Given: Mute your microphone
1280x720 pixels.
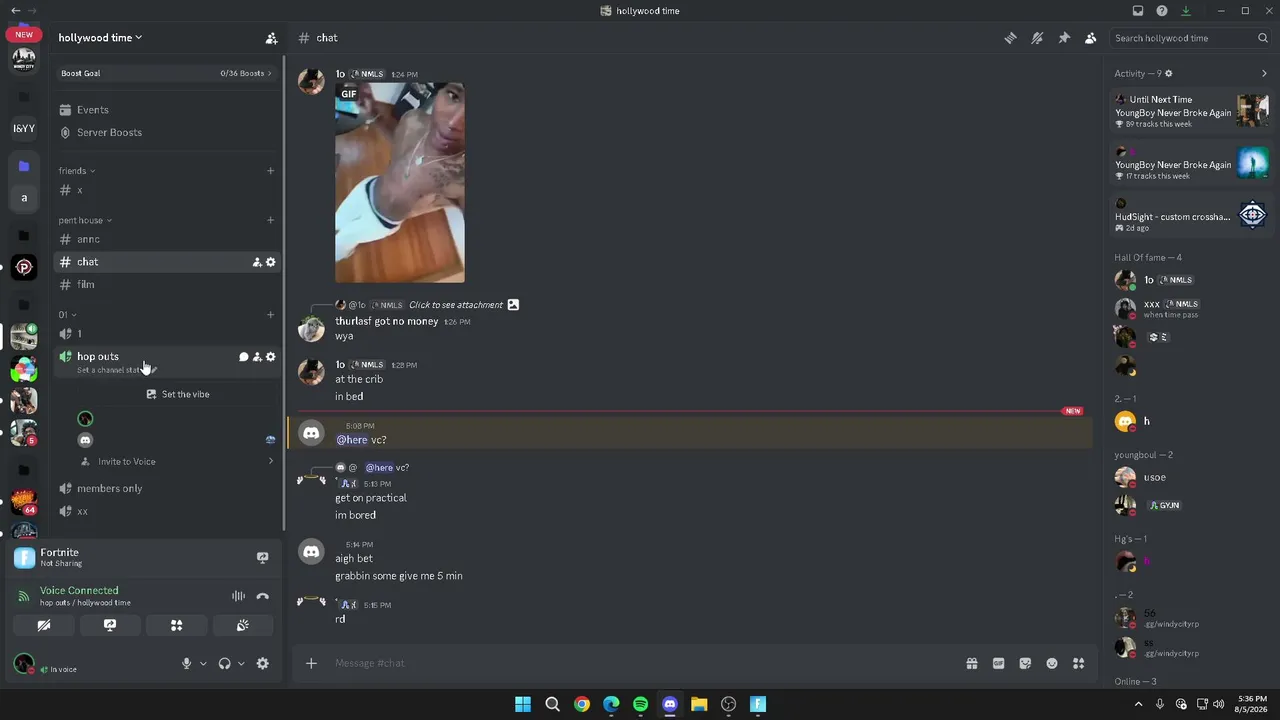Looking at the screenshot, I should (186, 663).
